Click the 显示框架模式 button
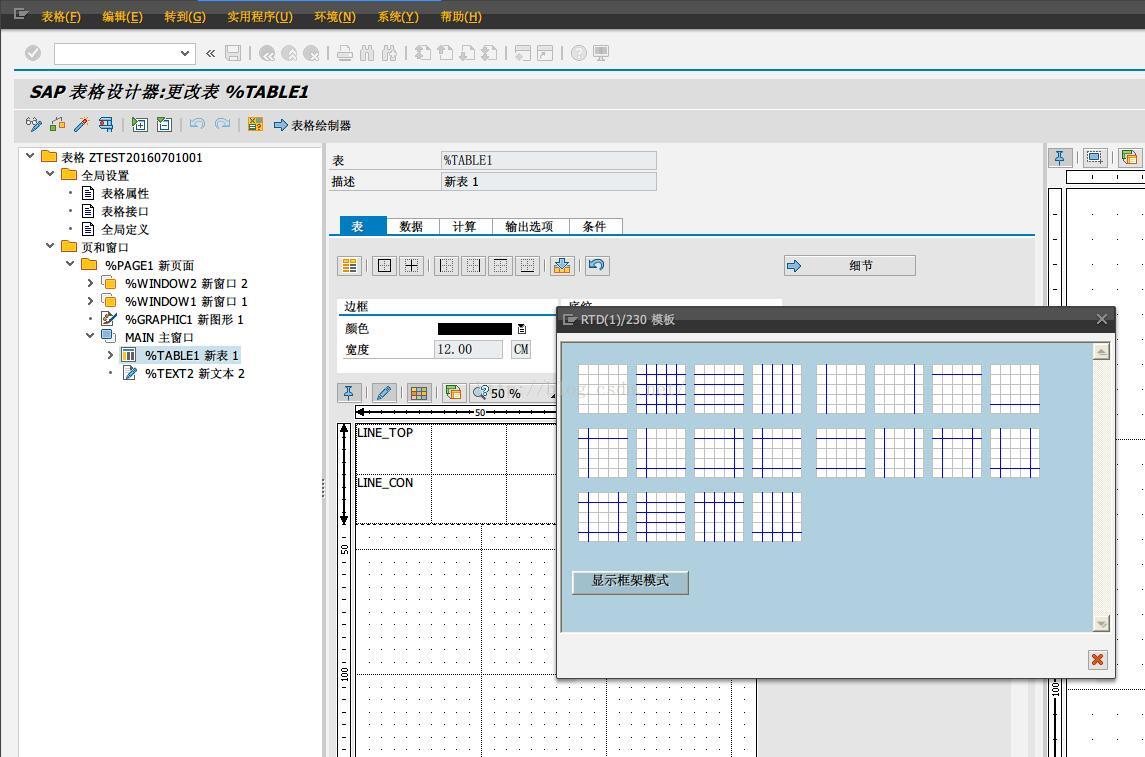The height and width of the screenshot is (757, 1145). click(630, 581)
